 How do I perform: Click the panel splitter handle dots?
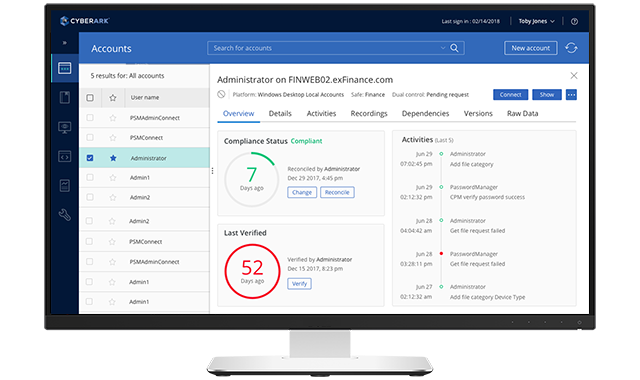pos(212,171)
